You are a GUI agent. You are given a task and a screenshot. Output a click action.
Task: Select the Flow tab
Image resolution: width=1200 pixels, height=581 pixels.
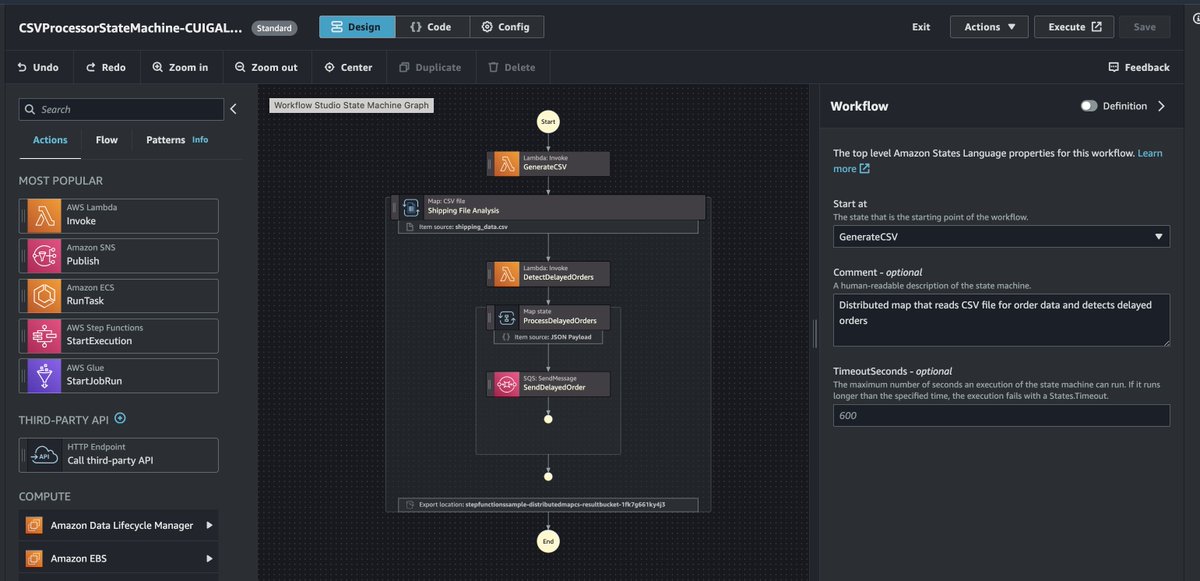(107, 140)
